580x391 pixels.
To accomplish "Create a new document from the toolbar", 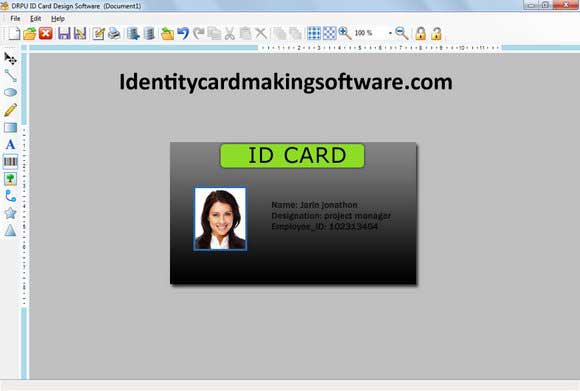I will click(x=14, y=33).
